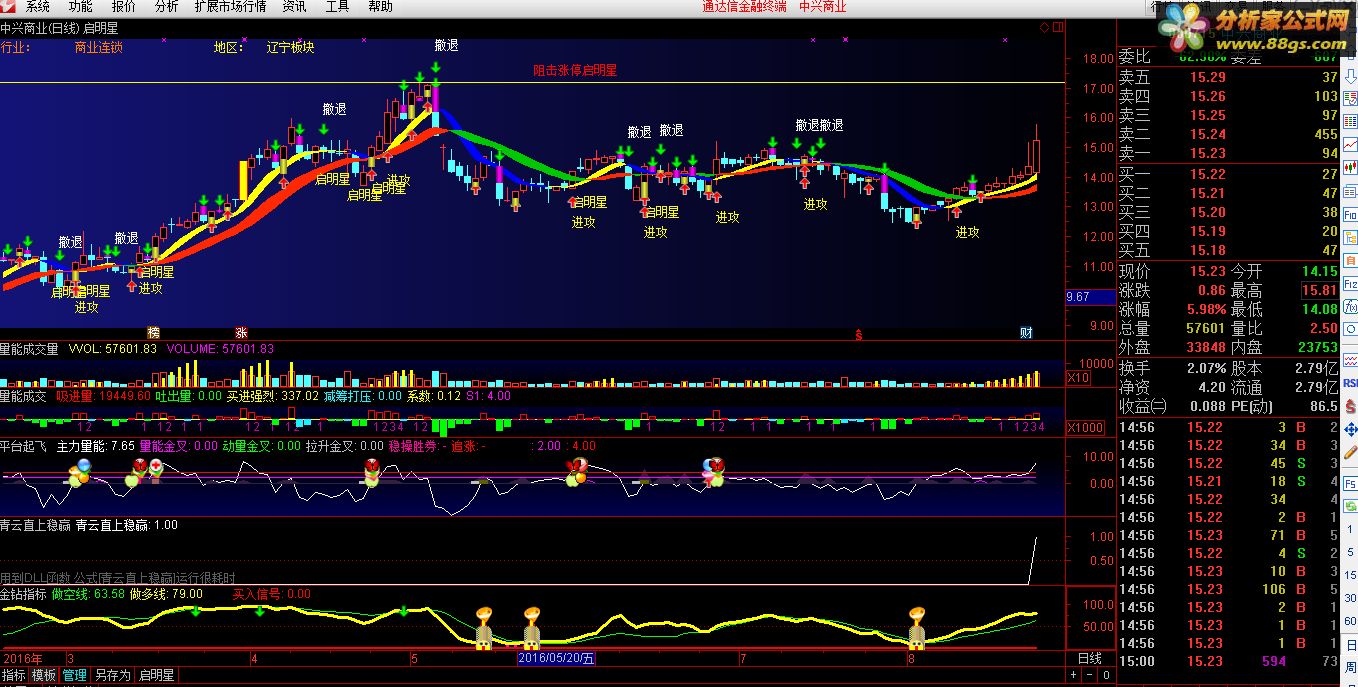This screenshot has height=687, width=1358.
Task: Click the 最高 15.81 value box
Action: [x=1319, y=290]
